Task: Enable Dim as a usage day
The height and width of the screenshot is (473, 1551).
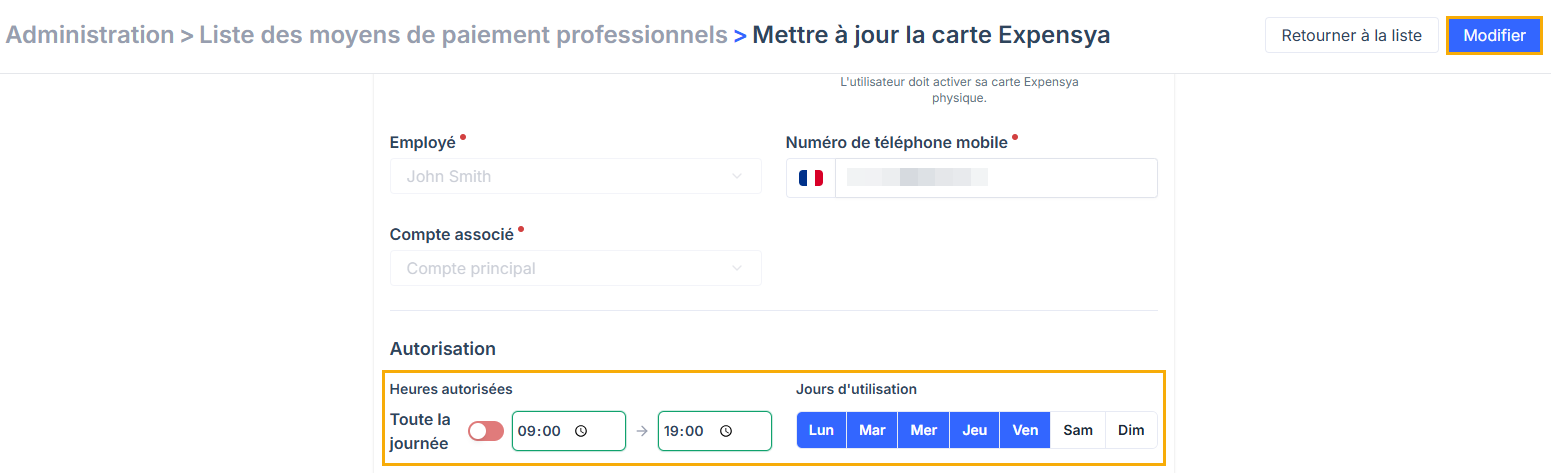Action: (1131, 431)
